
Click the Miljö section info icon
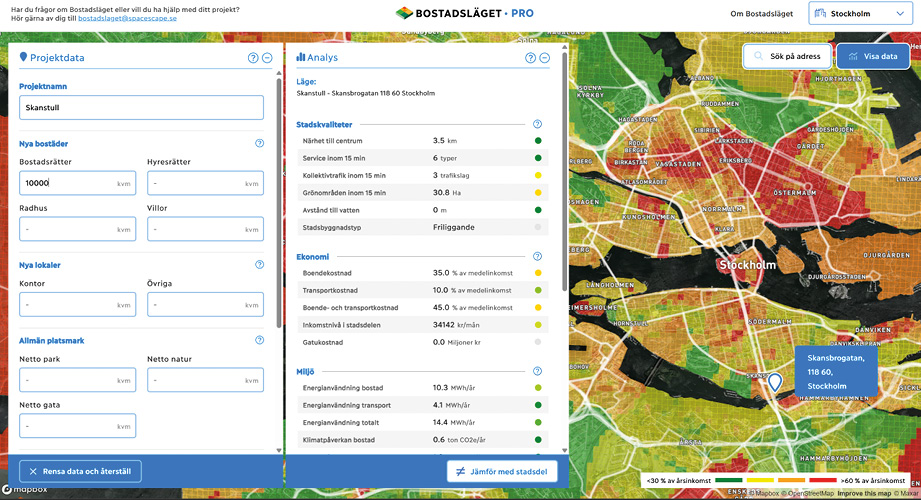tap(537, 371)
